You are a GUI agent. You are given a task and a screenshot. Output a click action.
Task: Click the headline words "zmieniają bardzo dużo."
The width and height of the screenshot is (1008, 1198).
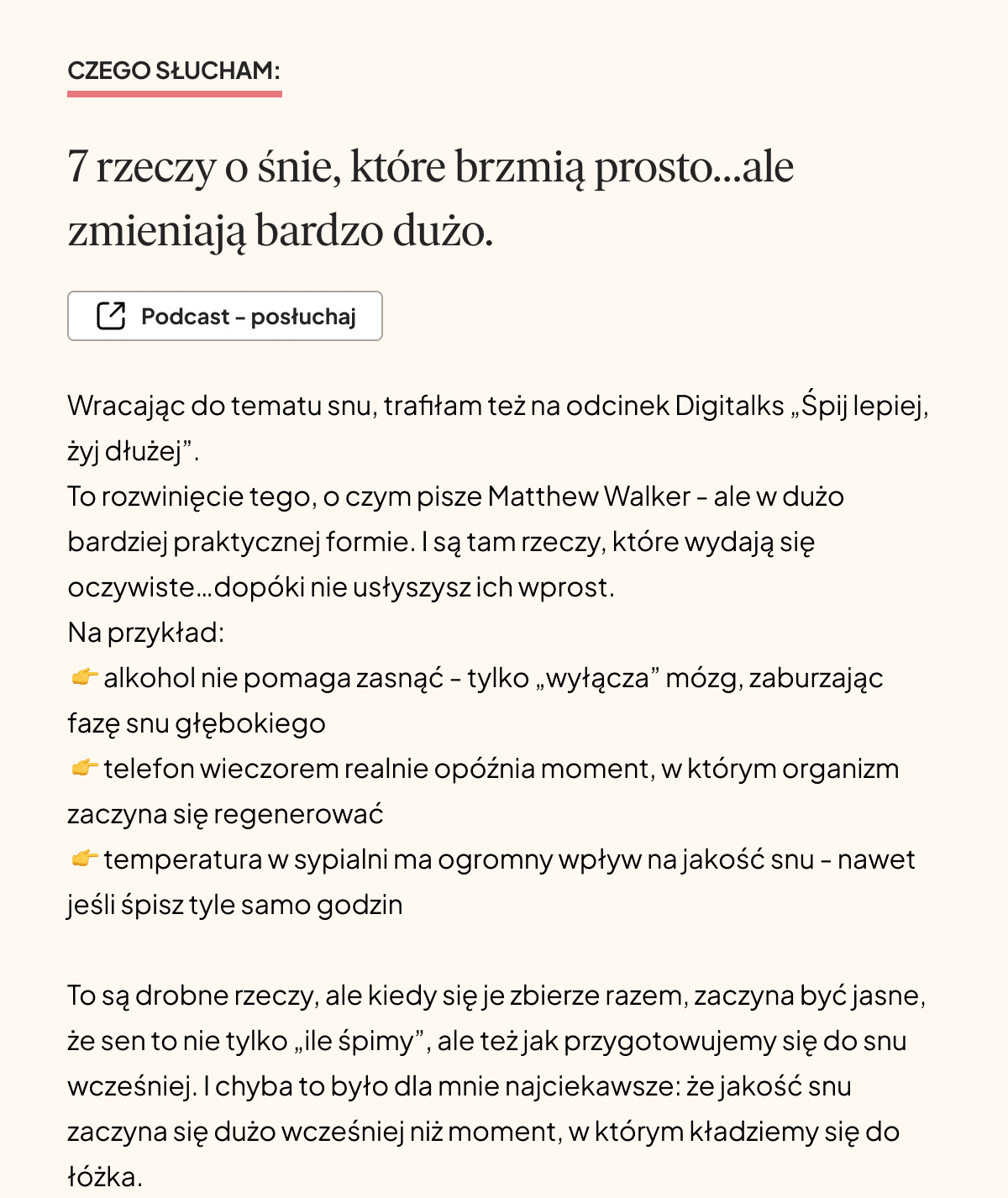280,230
